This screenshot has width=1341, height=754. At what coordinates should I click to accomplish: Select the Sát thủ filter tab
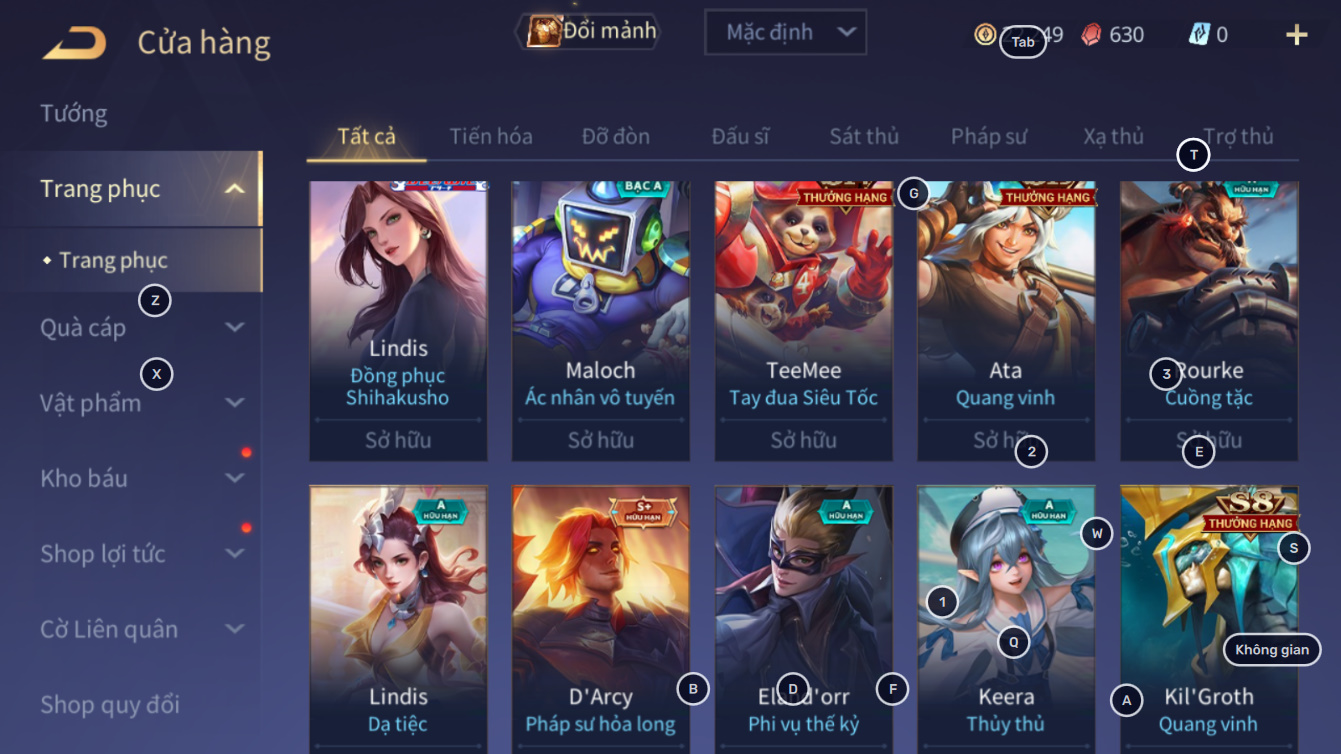coord(864,136)
